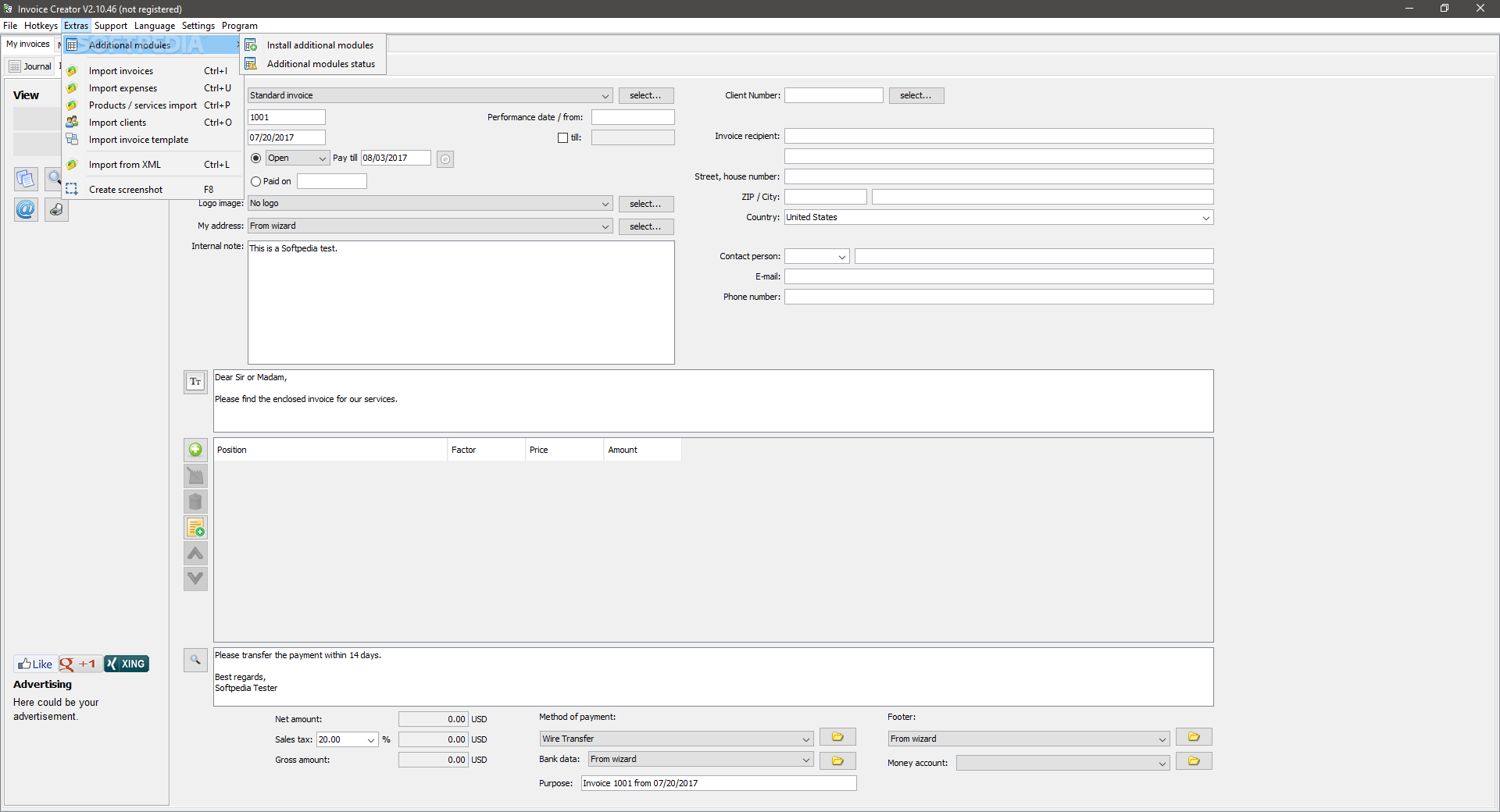Choose Products / services import entry
Viewport: 1500px width, 812px height.
[152, 105]
